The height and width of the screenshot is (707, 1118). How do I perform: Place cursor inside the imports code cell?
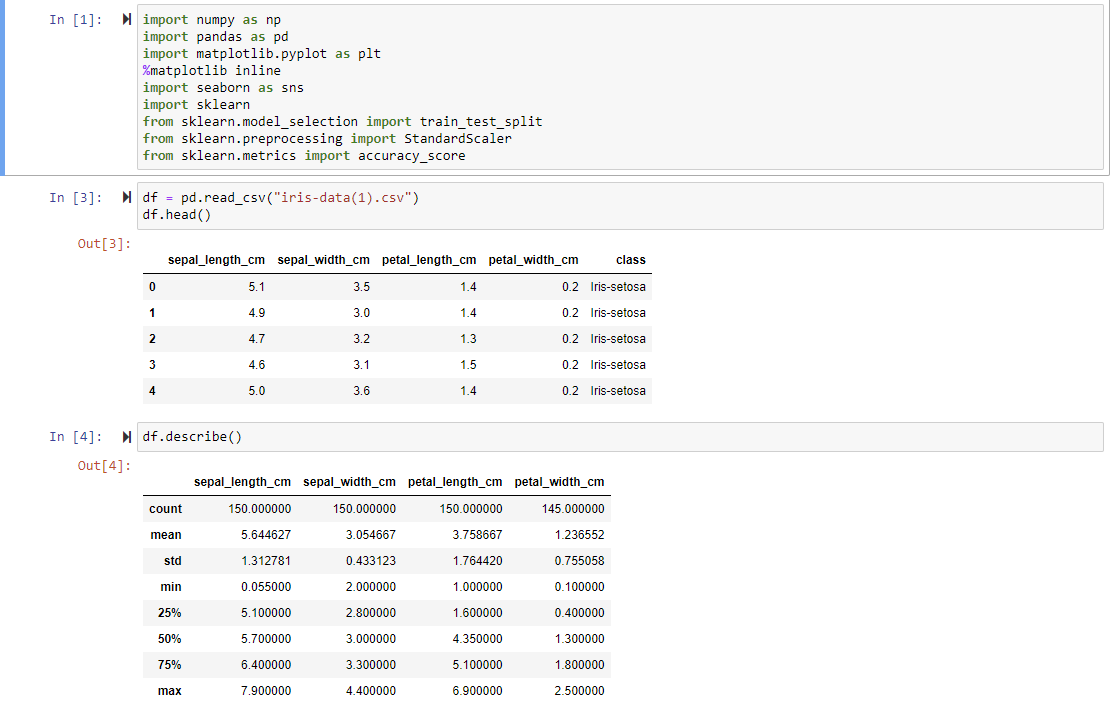300,87
